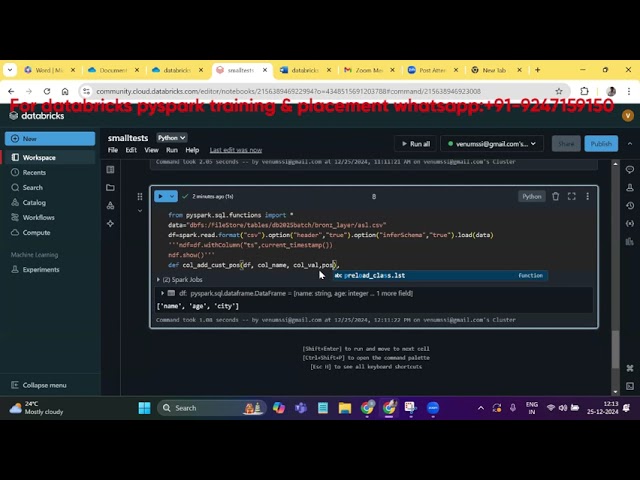Open Workspace in the sidebar
Image resolution: width=640 pixels, height=480 pixels.
coord(50,158)
